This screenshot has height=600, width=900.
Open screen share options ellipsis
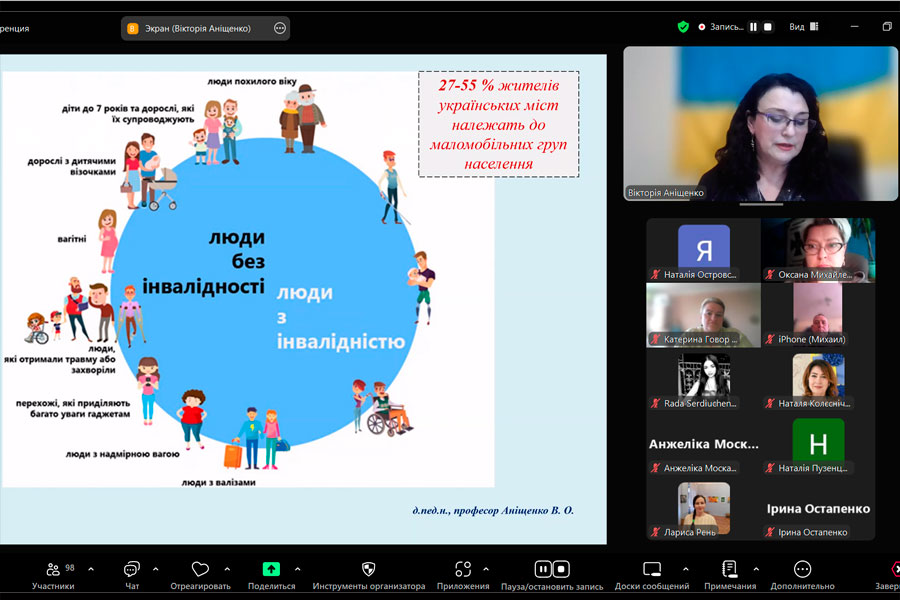coord(280,28)
